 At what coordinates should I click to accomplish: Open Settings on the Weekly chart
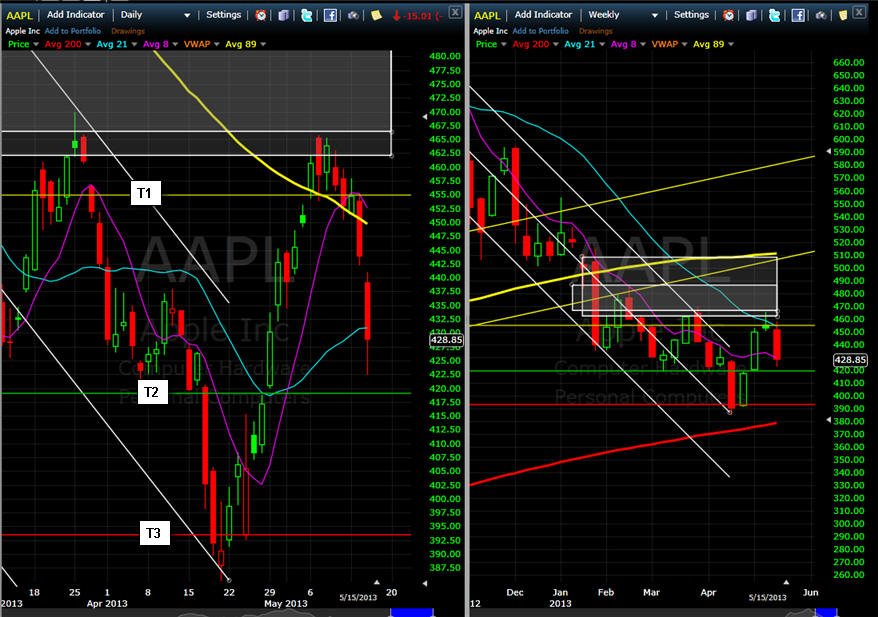pyautogui.click(x=691, y=15)
